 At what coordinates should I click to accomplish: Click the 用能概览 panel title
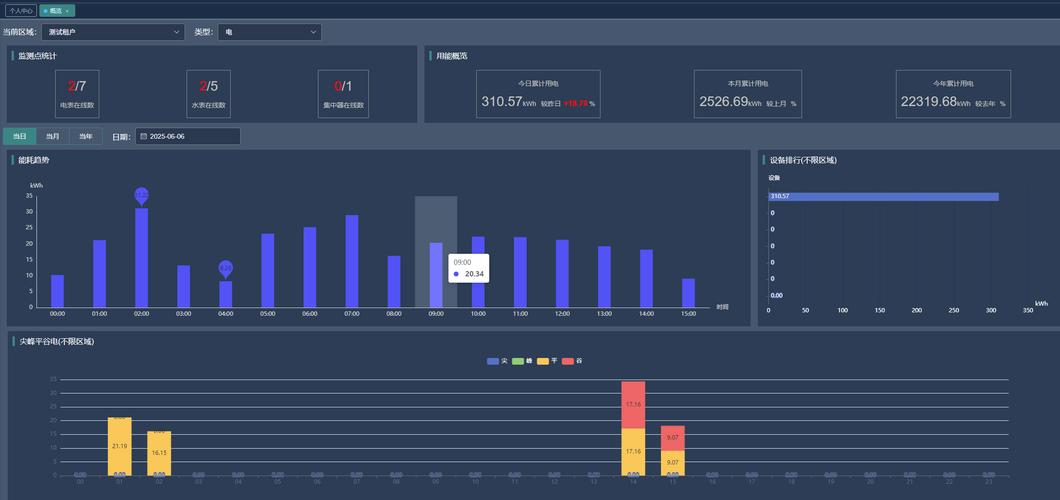point(452,56)
